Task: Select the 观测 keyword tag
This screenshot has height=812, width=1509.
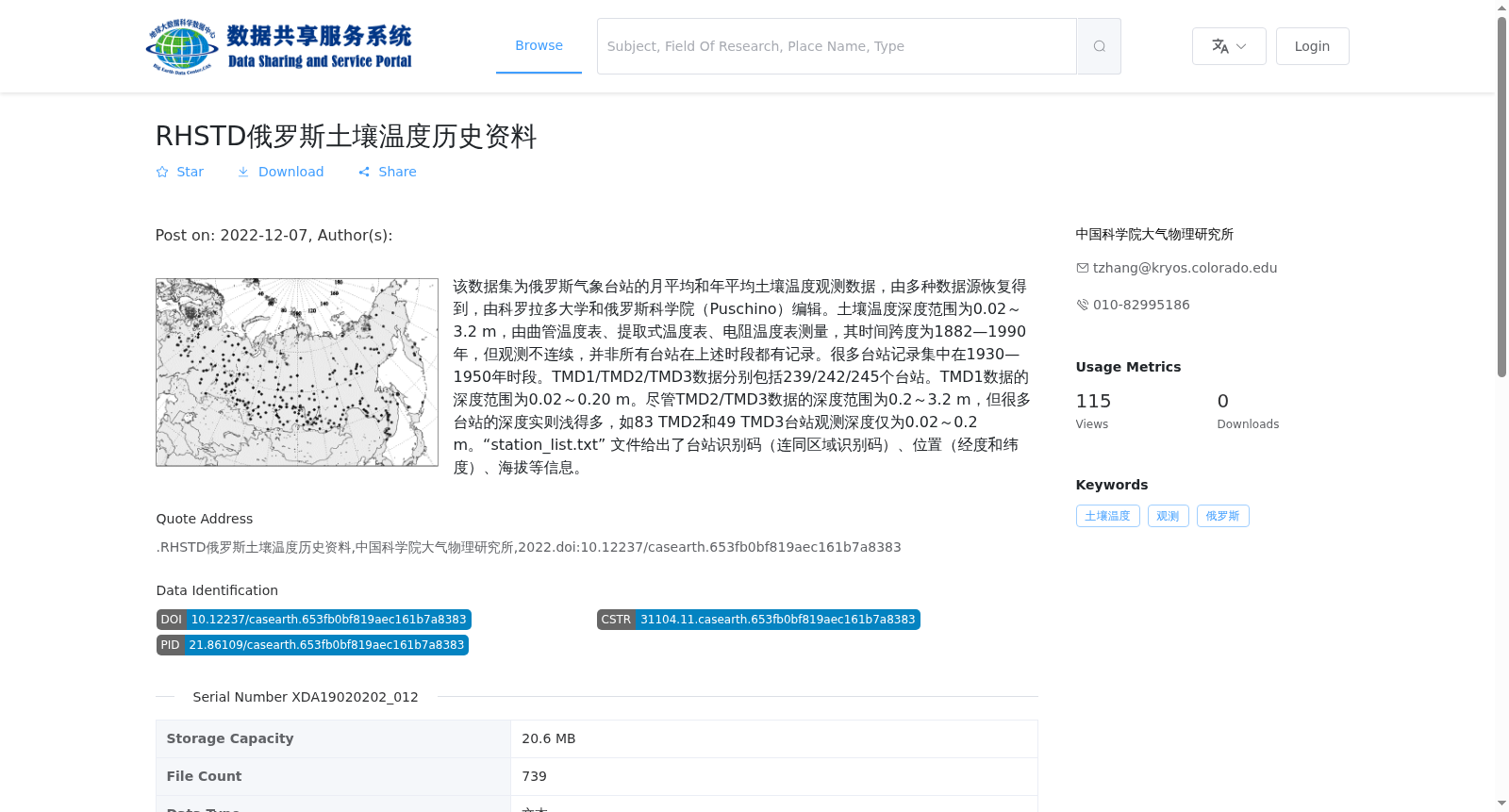Action: 1168,516
